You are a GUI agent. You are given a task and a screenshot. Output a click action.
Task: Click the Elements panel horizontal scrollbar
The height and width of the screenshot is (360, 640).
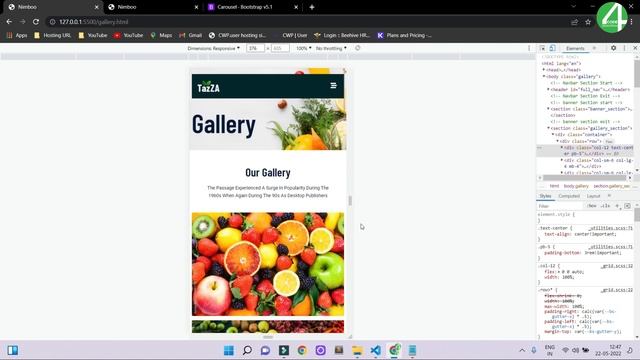click(585, 178)
